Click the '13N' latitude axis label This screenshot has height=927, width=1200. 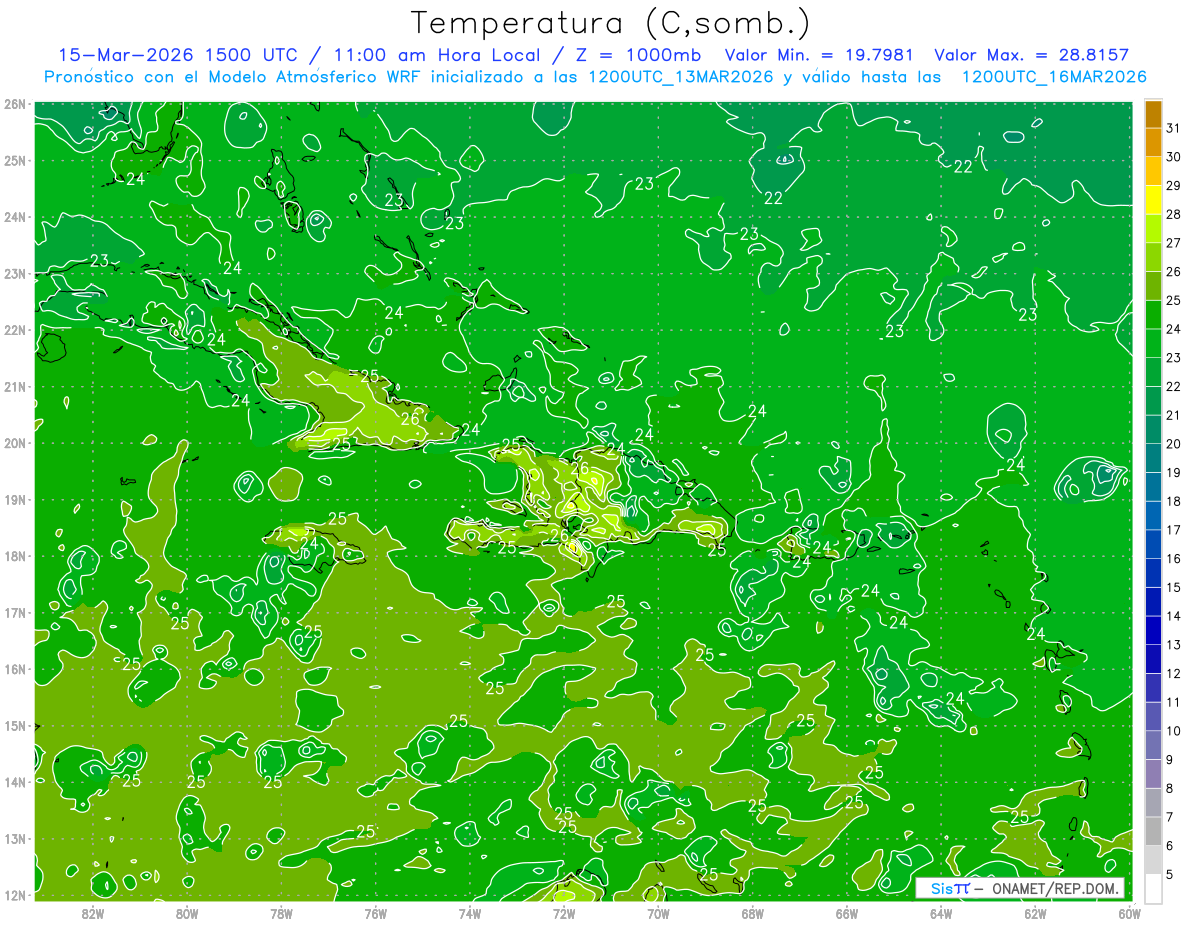14,838
